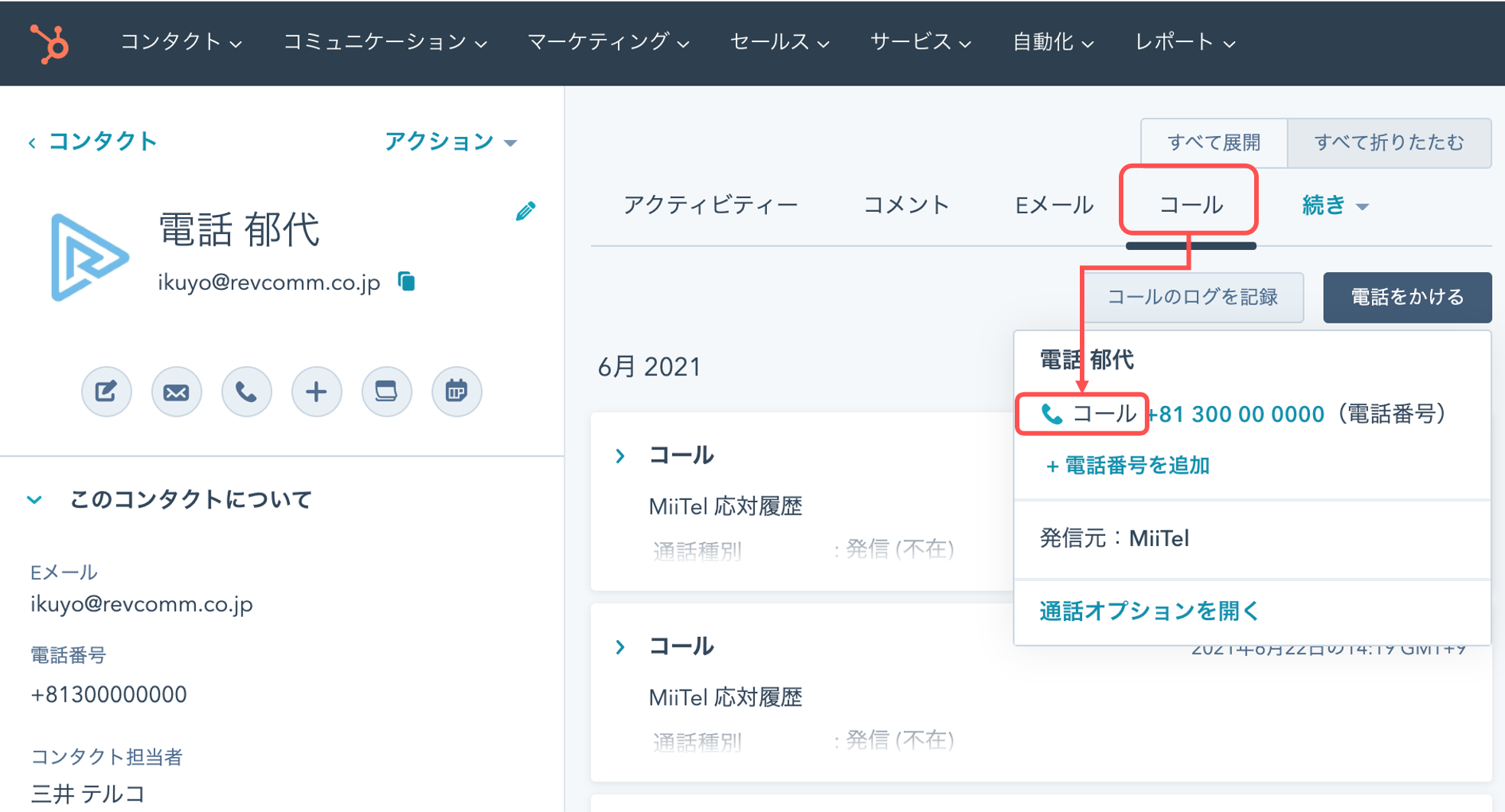This screenshot has width=1505, height=812.
Task: Collapse the このコンタクトについて section
Action: (34, 500)
